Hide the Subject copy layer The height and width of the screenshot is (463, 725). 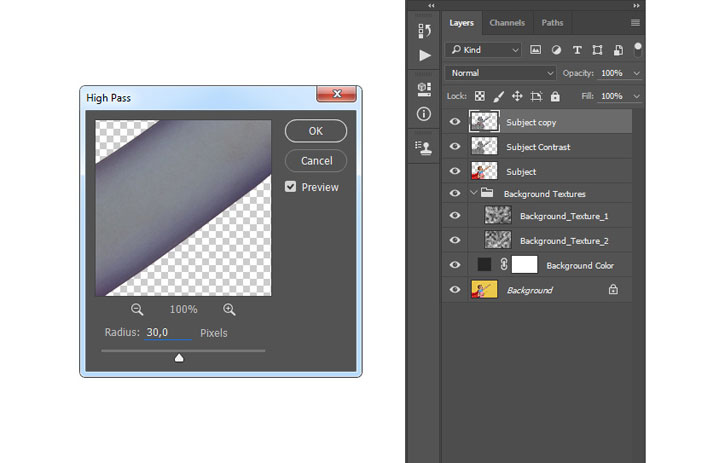pyautogui.click(x=455, y=122)
